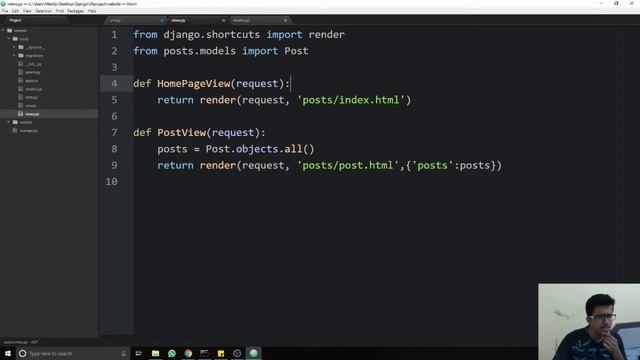640x360 pixels.
Task: Click the presenter webcam overlay
Action: 589,322
